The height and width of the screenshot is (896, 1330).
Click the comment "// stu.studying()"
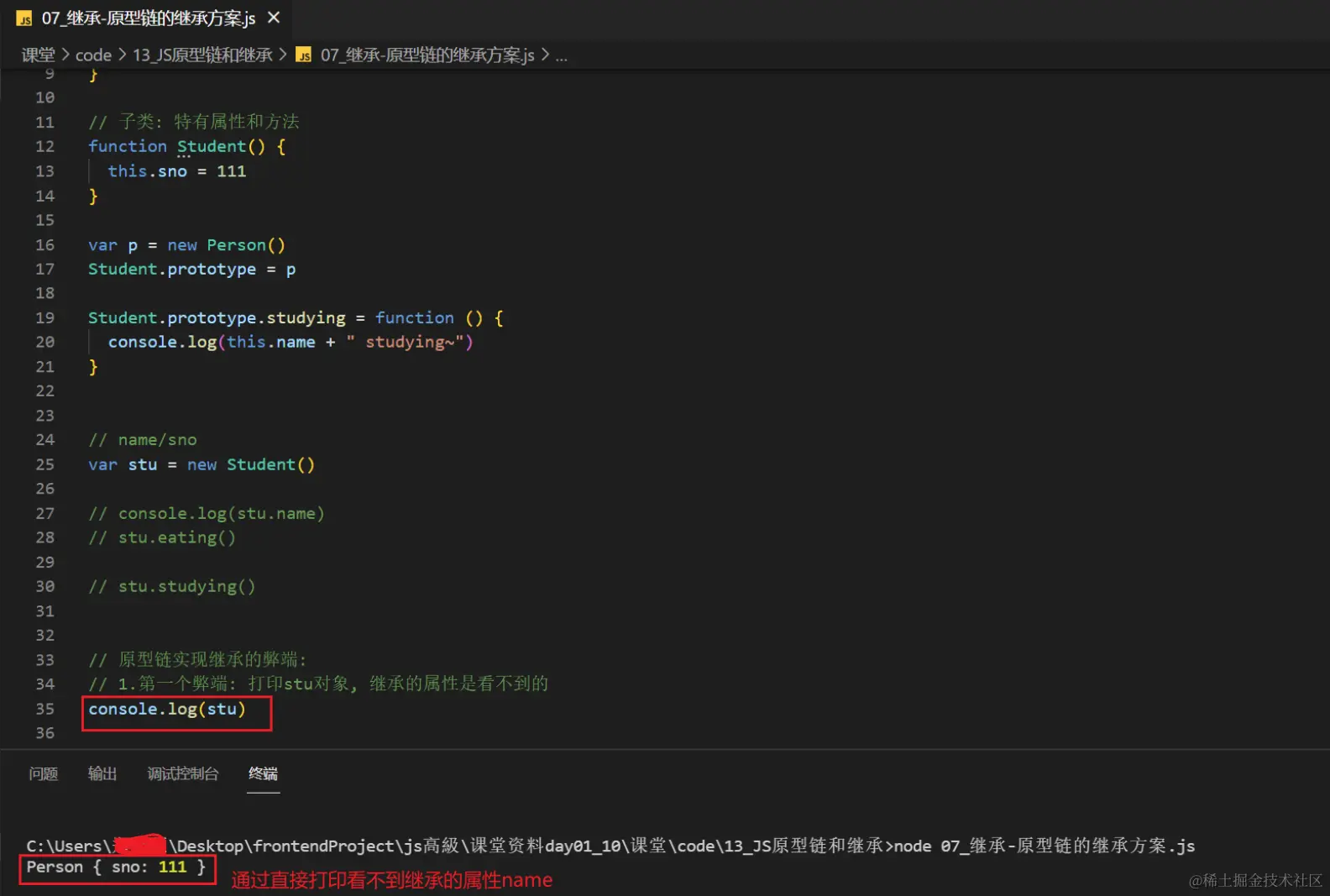click(x=172, y=586)
